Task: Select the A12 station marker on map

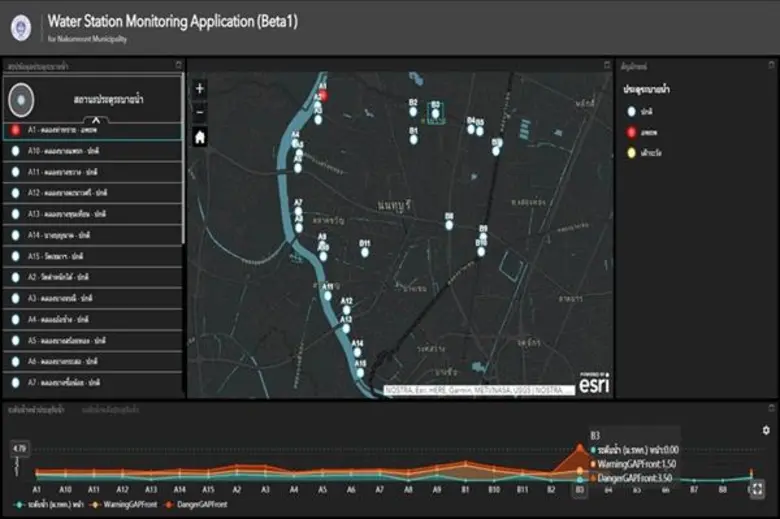Action: click(x=347, y=310)
